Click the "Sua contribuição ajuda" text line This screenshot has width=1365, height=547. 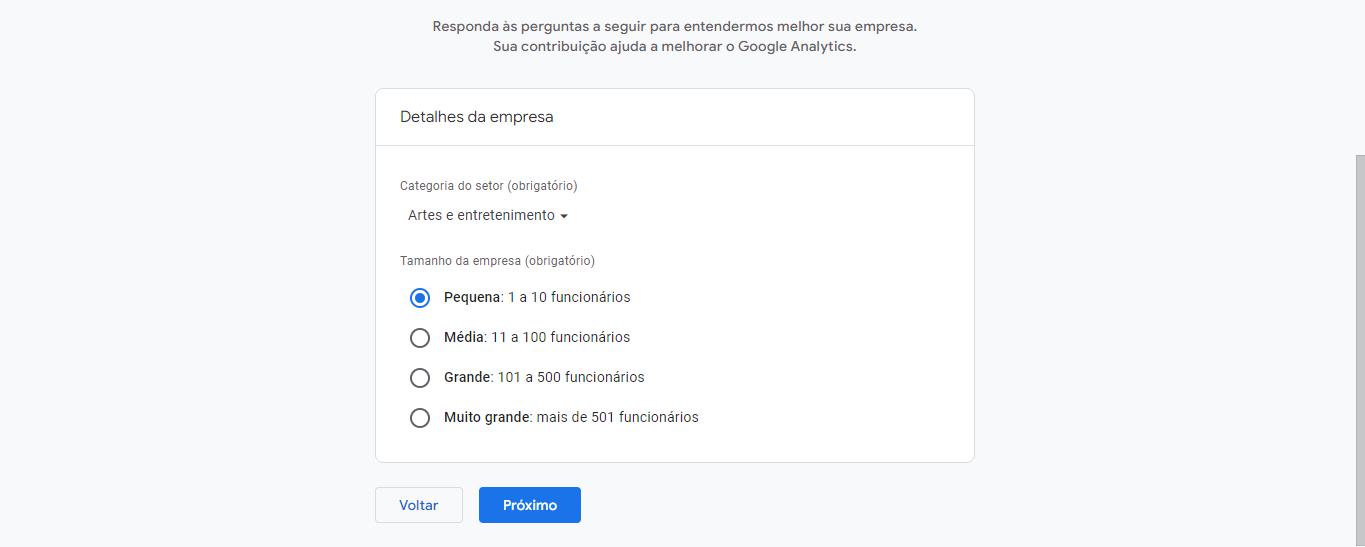tap(674, 47)
